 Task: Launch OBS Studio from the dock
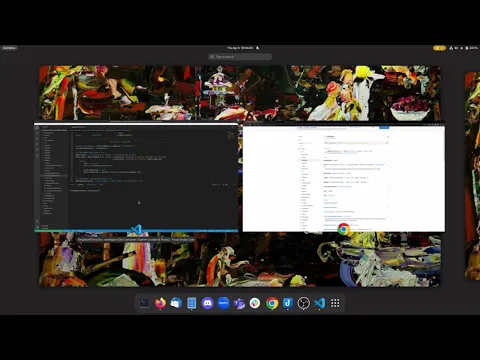coord(304,303)
